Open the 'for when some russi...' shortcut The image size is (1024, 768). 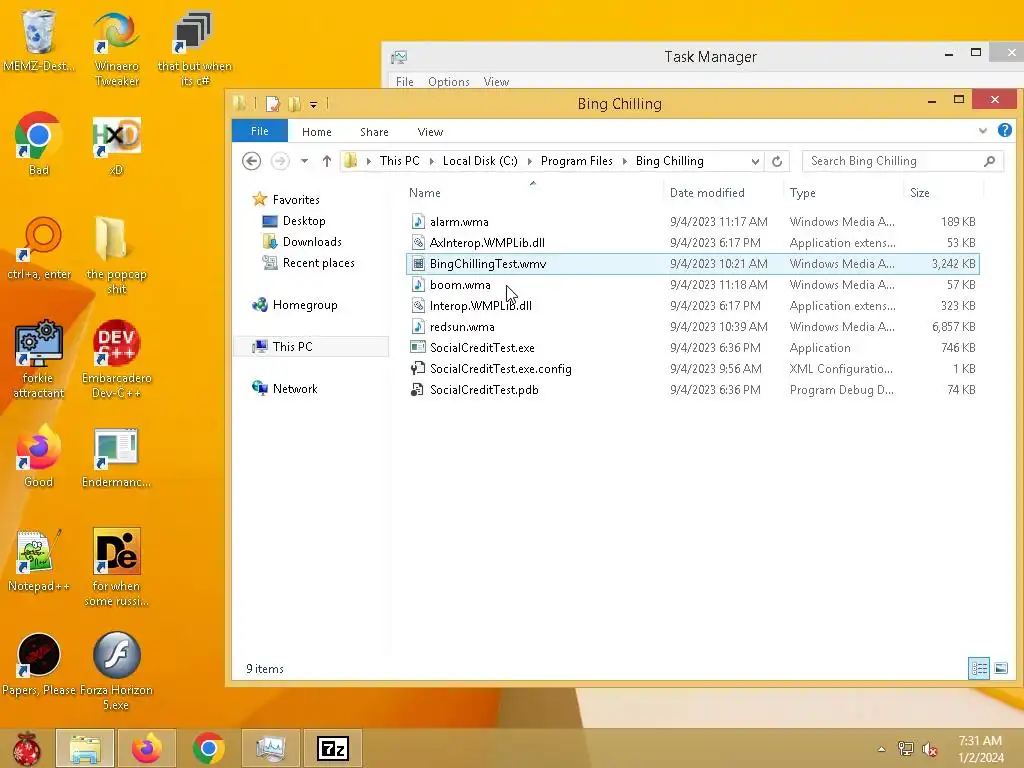(116, 567)
